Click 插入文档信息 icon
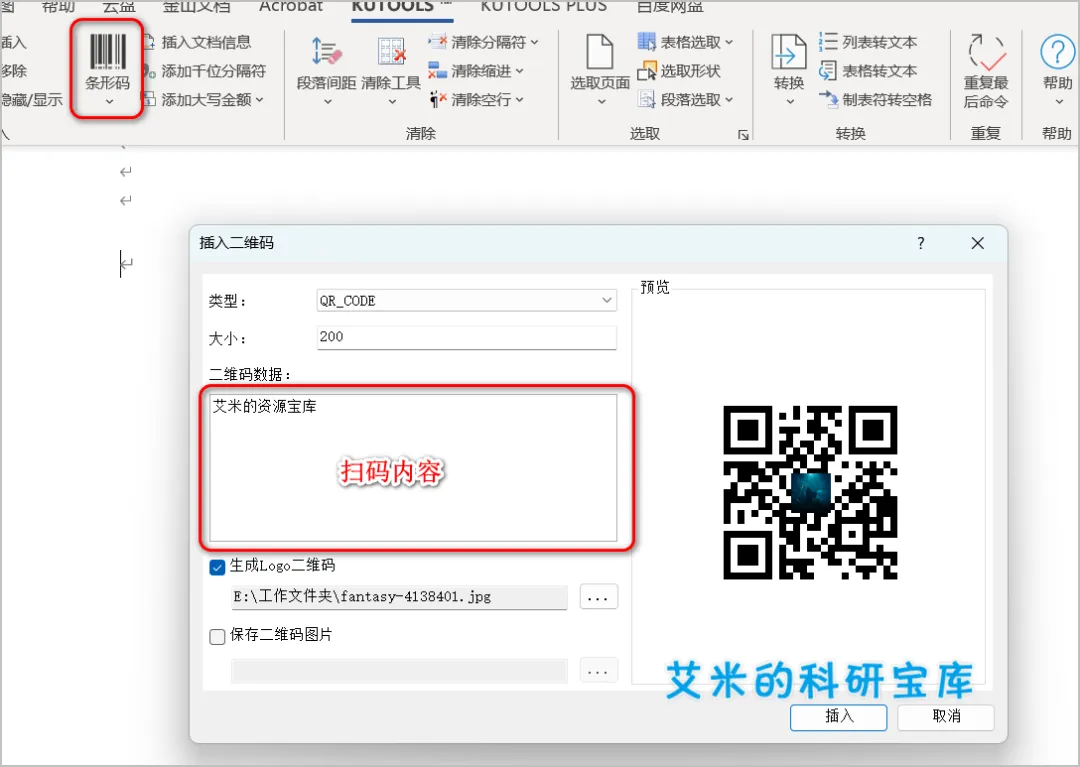Viewport: 1080px width, 767px height. pyautogui.click(x=149, y=42)
